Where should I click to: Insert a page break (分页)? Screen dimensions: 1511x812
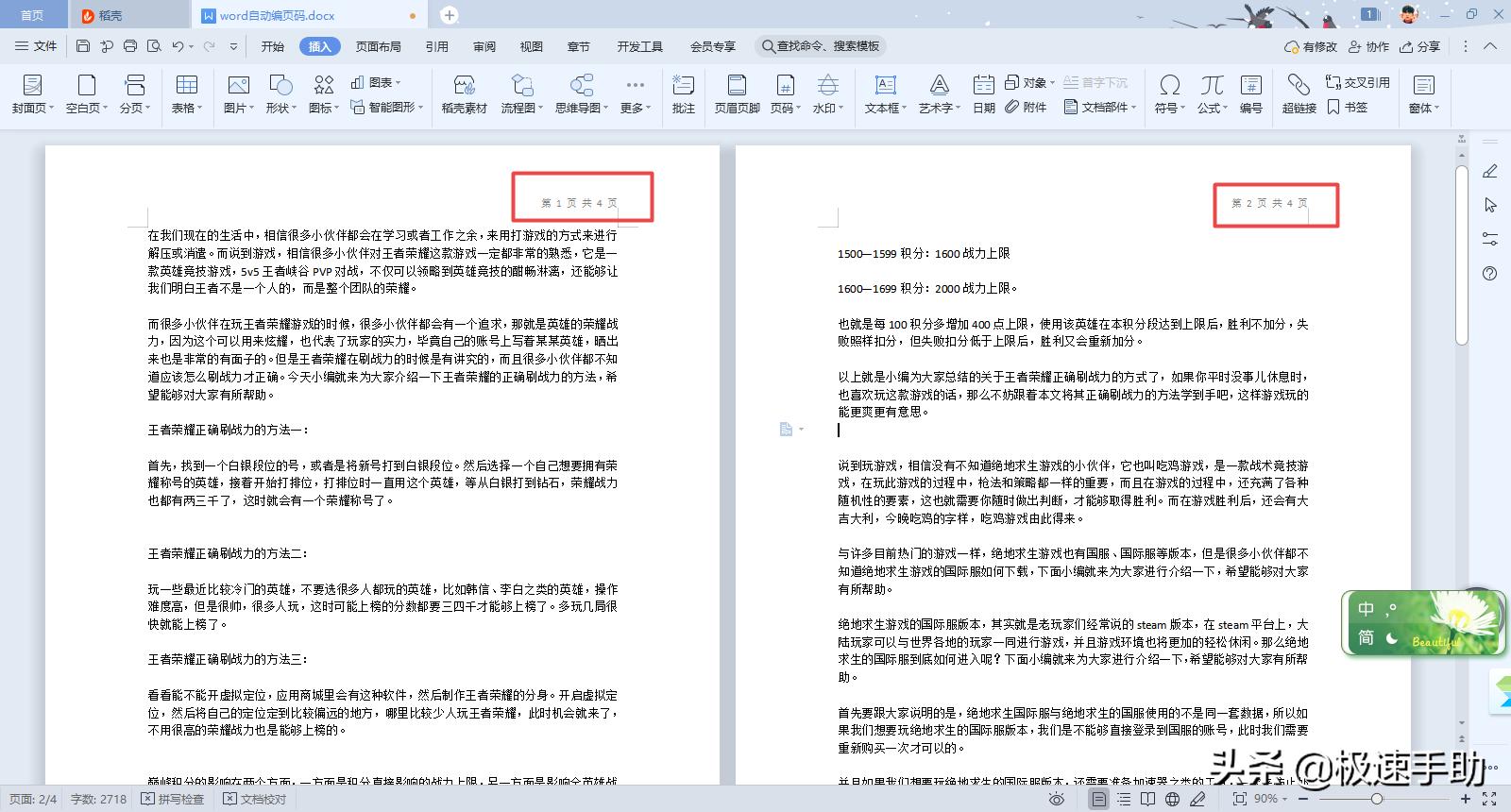pos(135,94)
